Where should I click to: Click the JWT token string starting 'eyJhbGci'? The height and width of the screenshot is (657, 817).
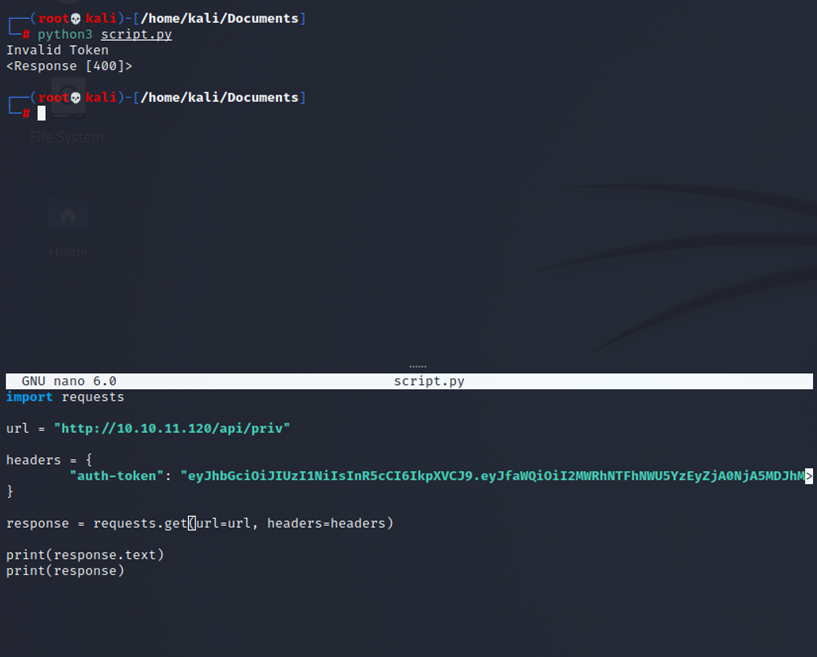492,476
